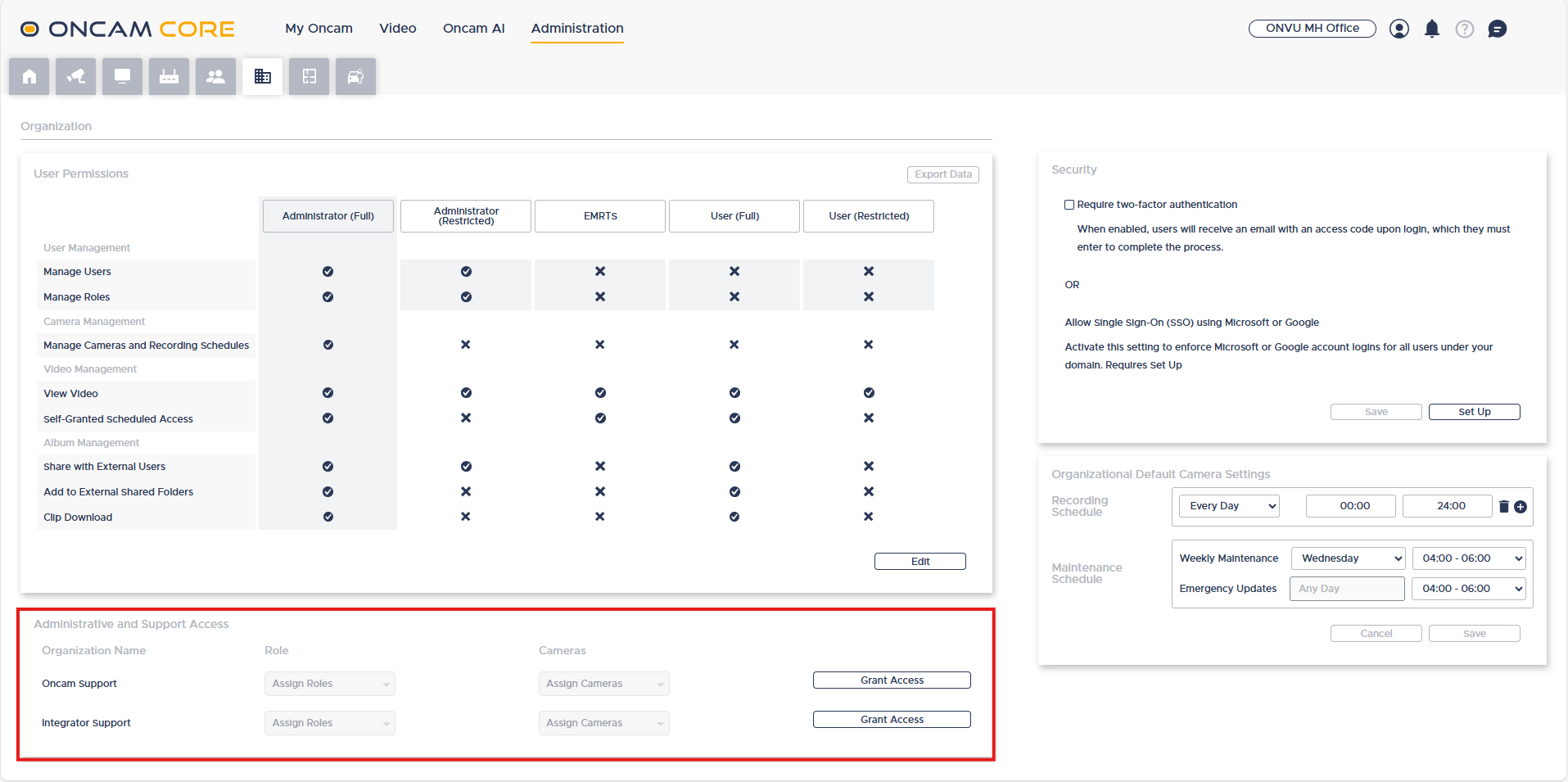
Task: Open the monitor display toolbar icon
Action: pos(123,76)
